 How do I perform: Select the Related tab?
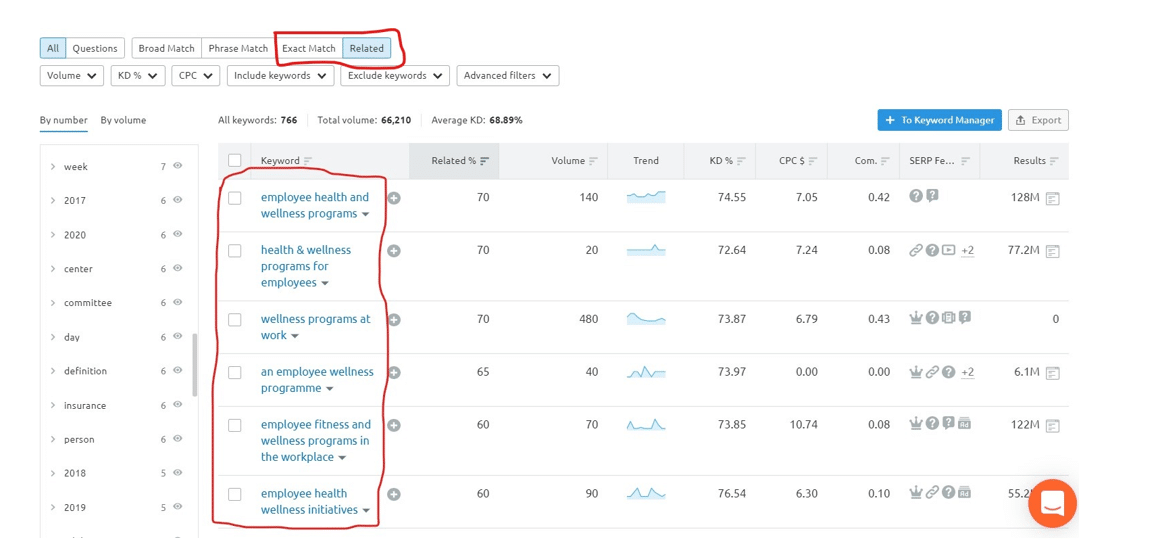tap(367, 48)
